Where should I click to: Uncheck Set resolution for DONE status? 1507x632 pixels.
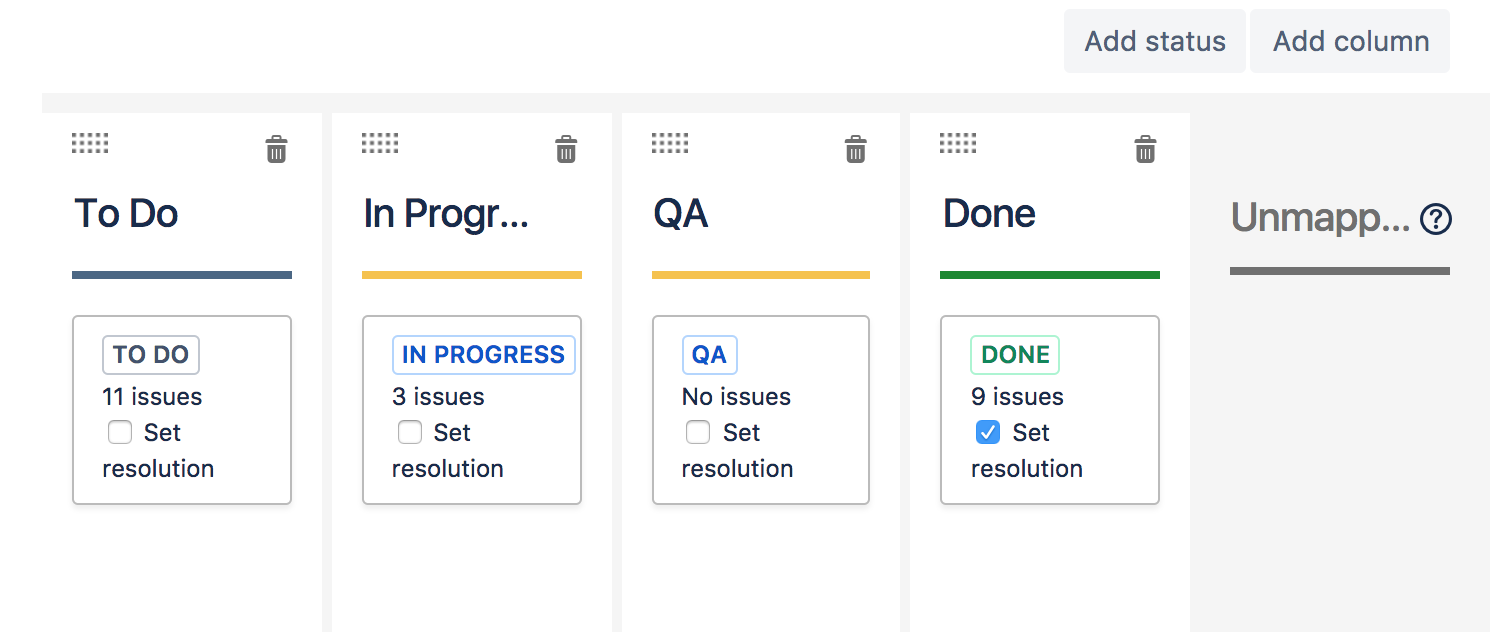click(x=988, y=433)
